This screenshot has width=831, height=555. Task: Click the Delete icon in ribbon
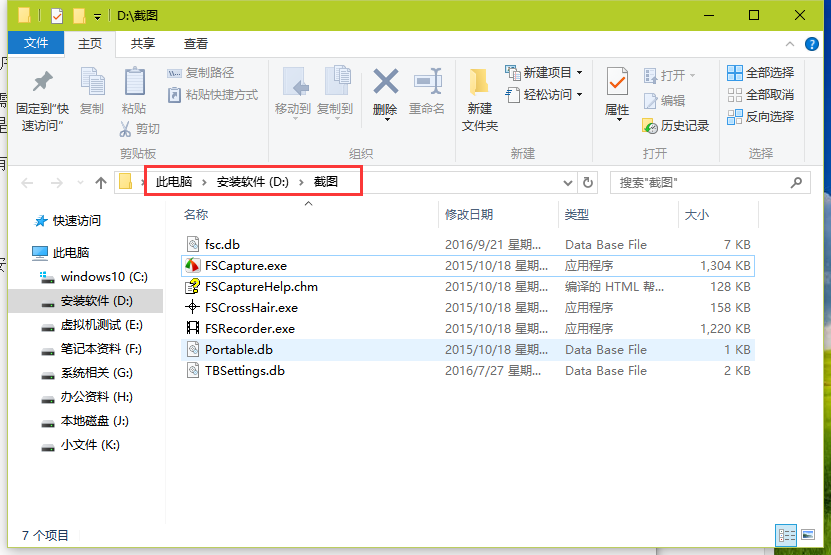click(385, 82)
